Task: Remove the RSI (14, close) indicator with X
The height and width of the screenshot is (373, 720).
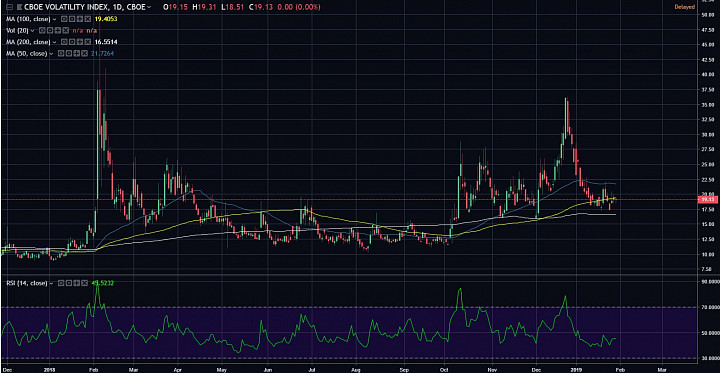Action: pos(84,283)
